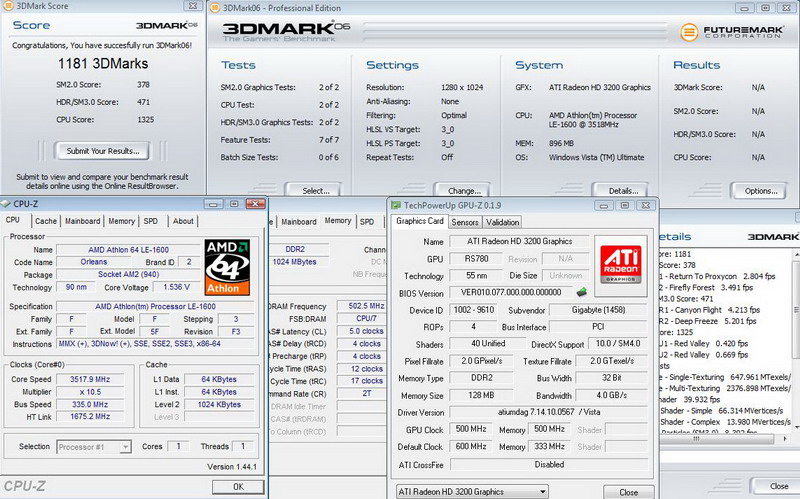Click the ATI CrossFire value Disabled

(x=549, y=465)
